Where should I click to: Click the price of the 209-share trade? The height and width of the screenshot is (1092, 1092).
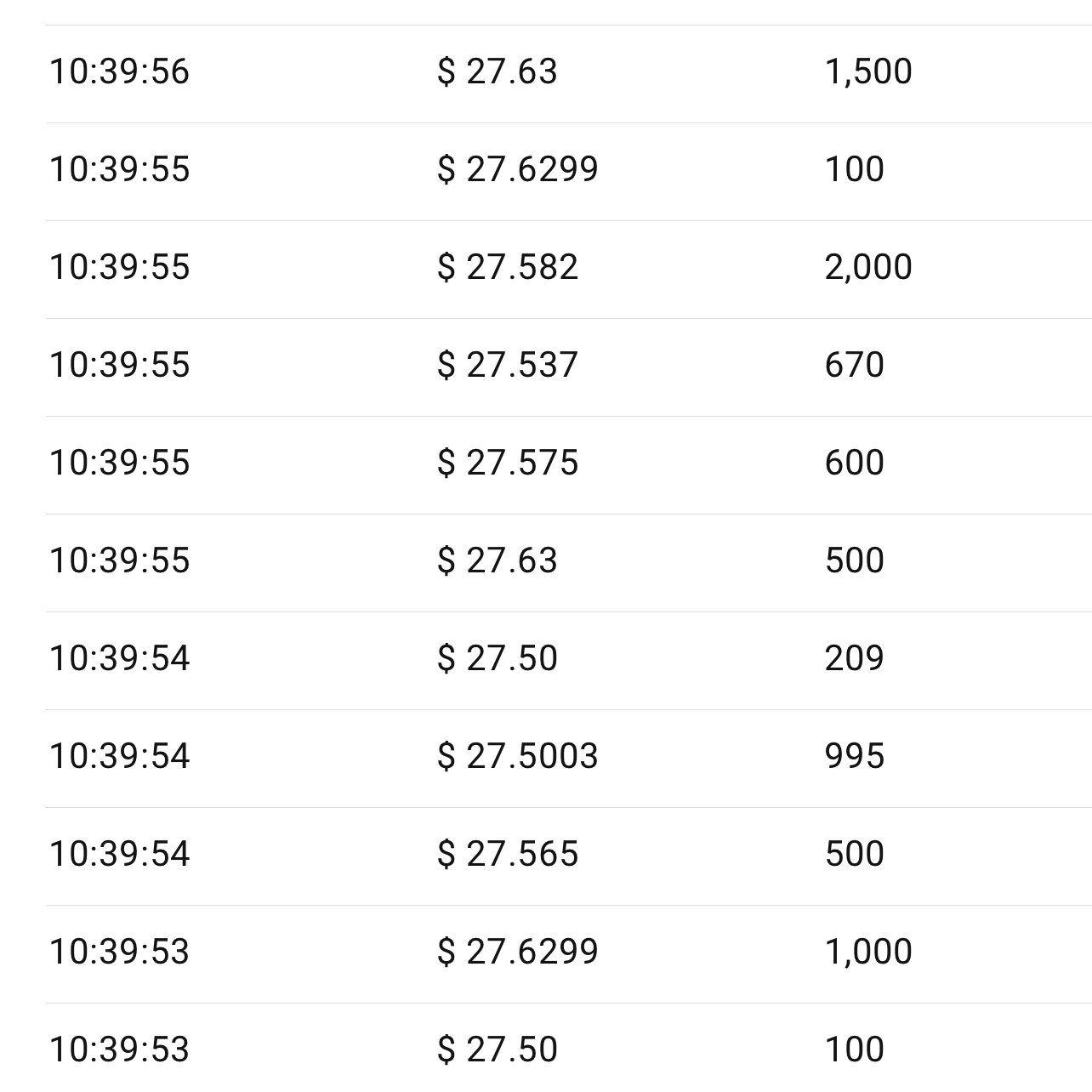click(x=498, y=658)
